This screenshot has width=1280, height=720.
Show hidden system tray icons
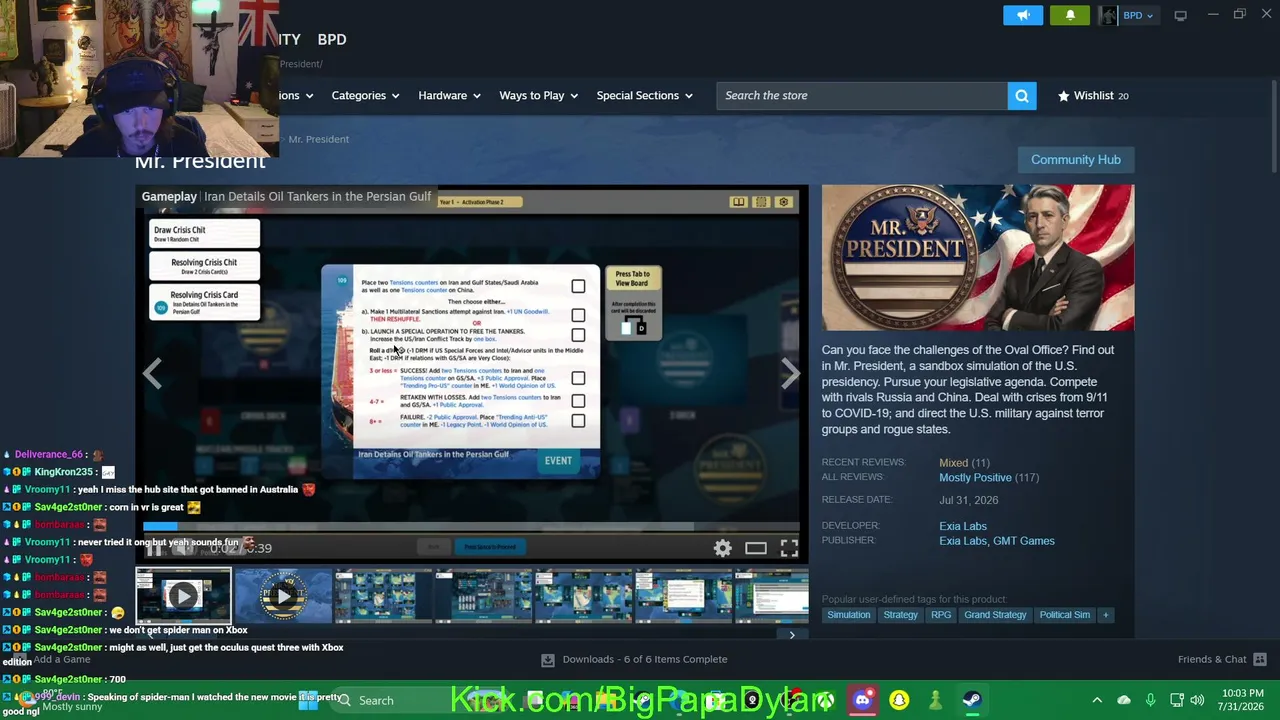point(1097,700)
